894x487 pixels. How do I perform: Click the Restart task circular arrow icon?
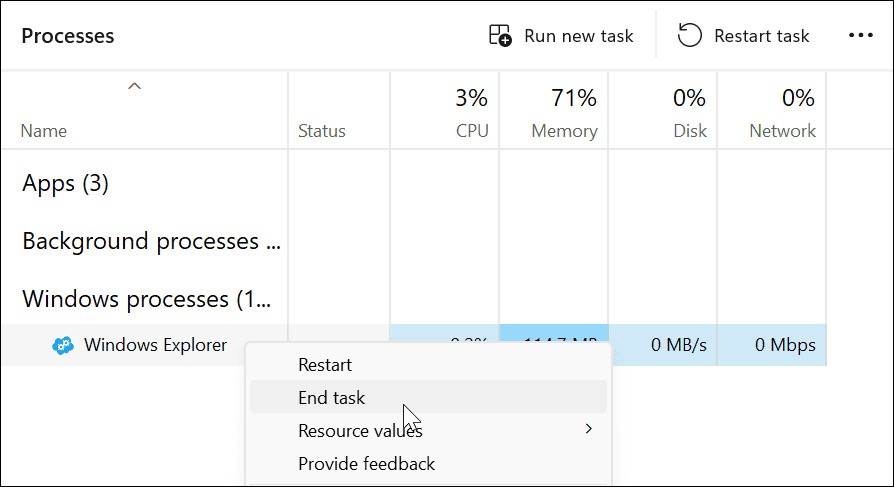pos(689,36)
